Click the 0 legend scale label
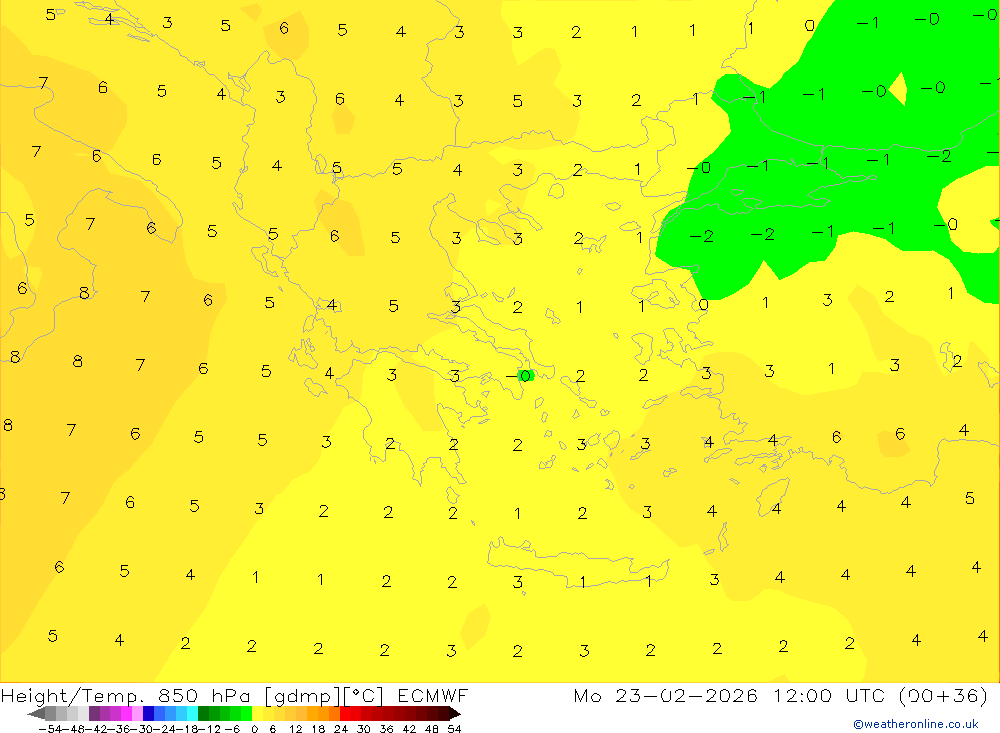Viewport: 1000px width, 733px height. tap(254, 729)
